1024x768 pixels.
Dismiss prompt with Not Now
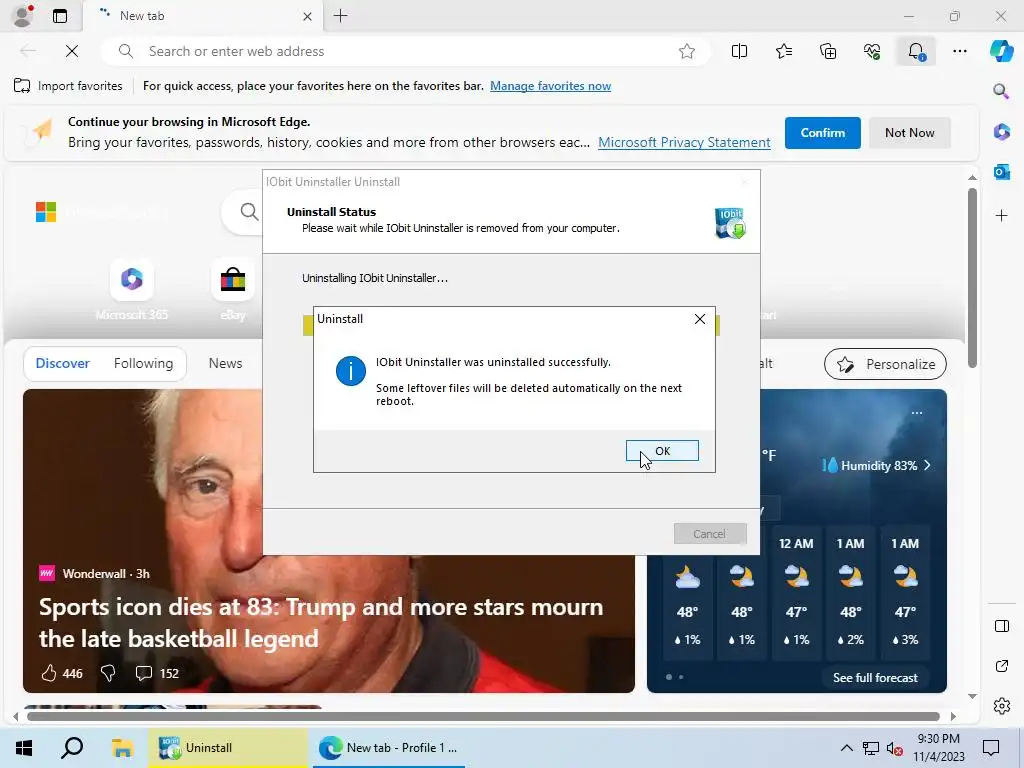[909, 133]
